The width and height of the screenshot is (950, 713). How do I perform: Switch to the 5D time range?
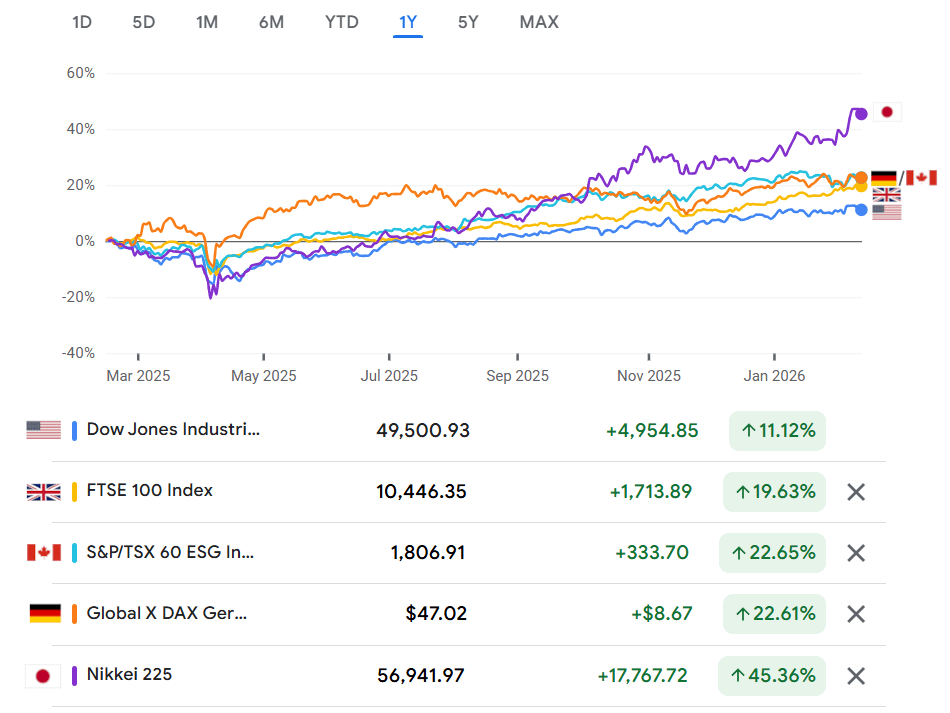tap(144, 22)
